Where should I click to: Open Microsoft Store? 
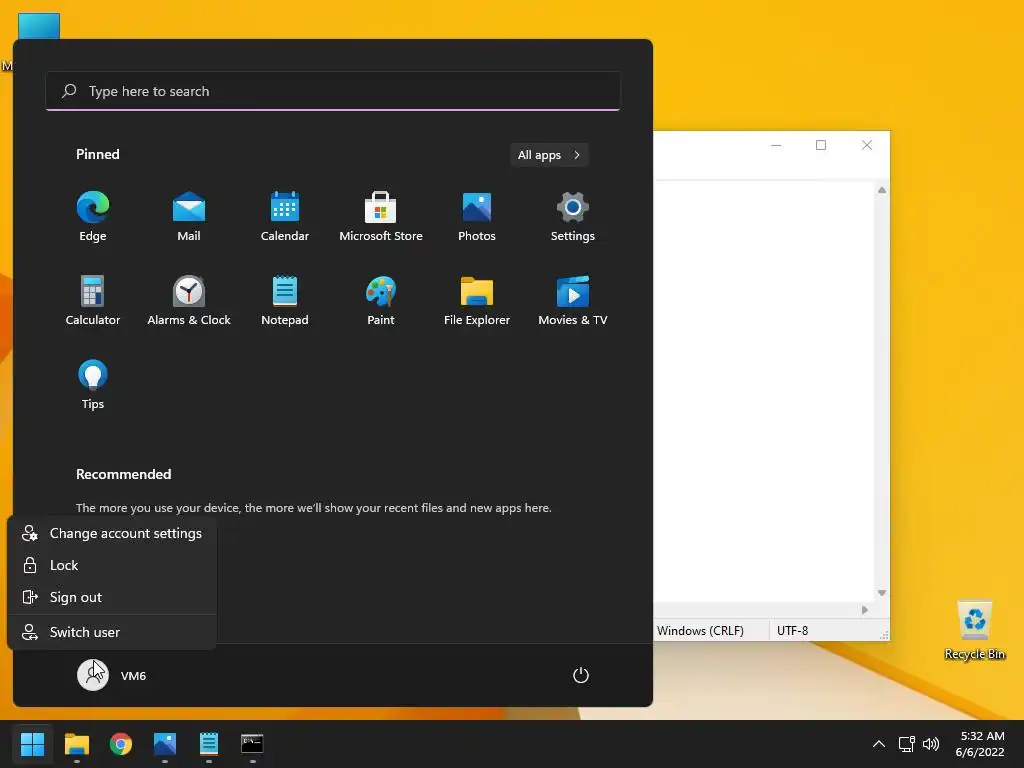pyautogui.click(x=381, y=217)
